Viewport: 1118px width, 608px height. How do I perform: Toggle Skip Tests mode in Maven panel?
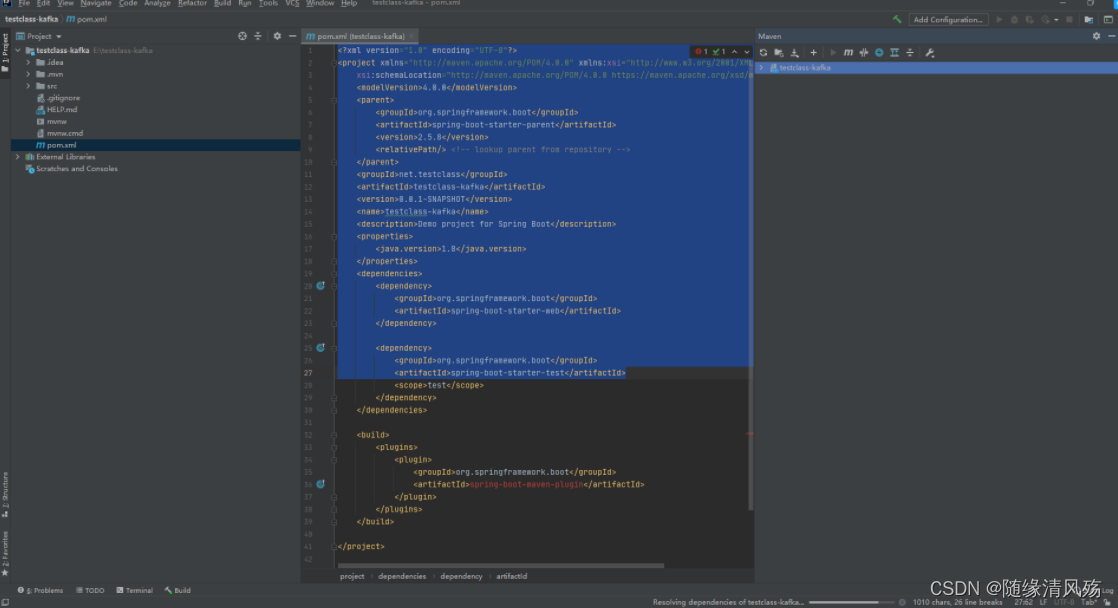coord(879,53)
